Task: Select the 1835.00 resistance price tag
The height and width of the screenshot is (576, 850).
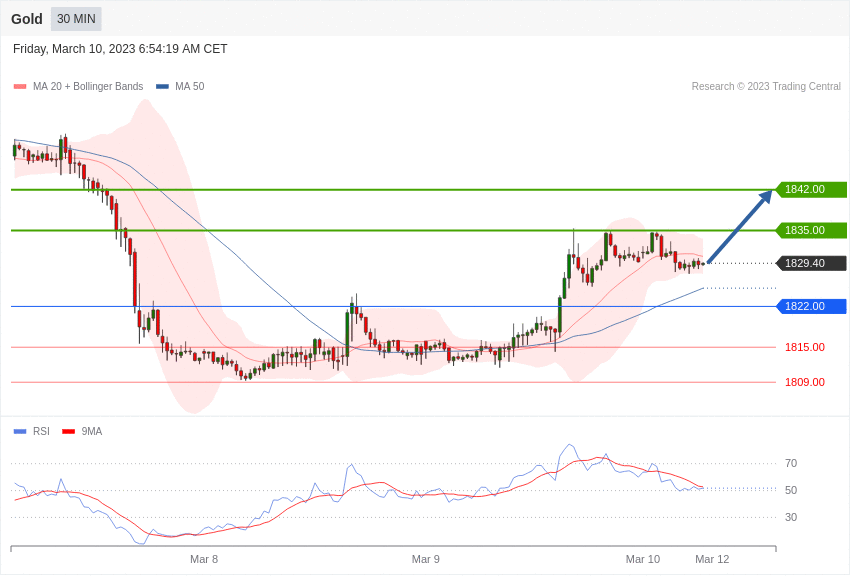Action: (811, 230)
